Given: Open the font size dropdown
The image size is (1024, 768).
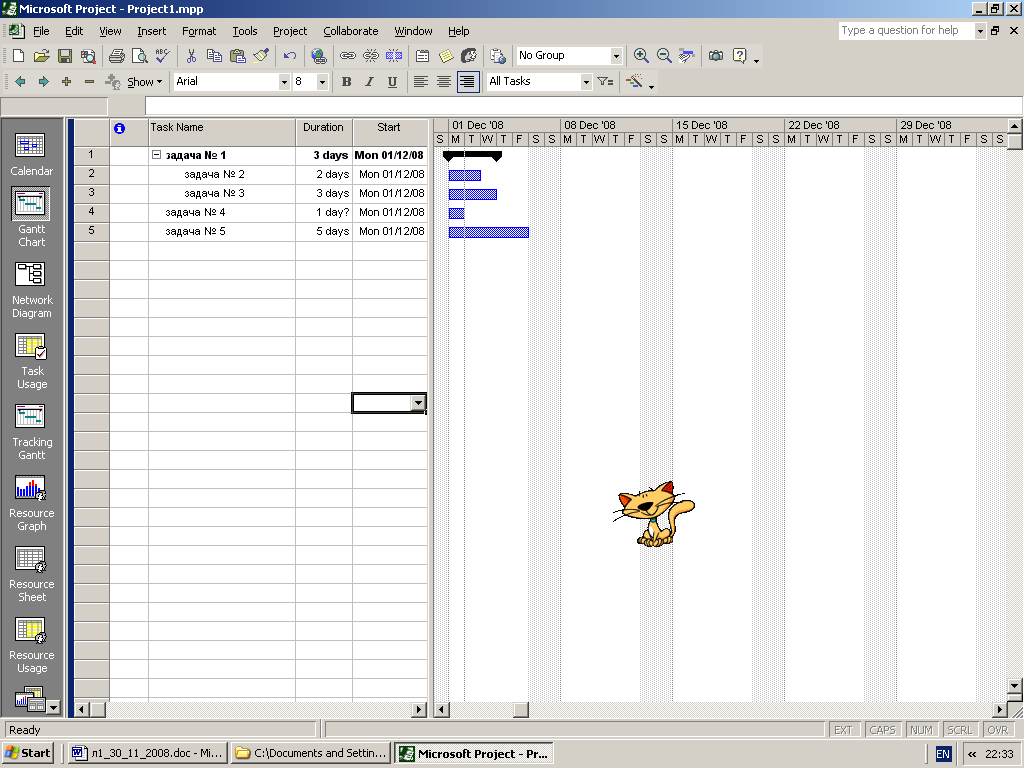Looking at the screenshot, I should 322,82.
